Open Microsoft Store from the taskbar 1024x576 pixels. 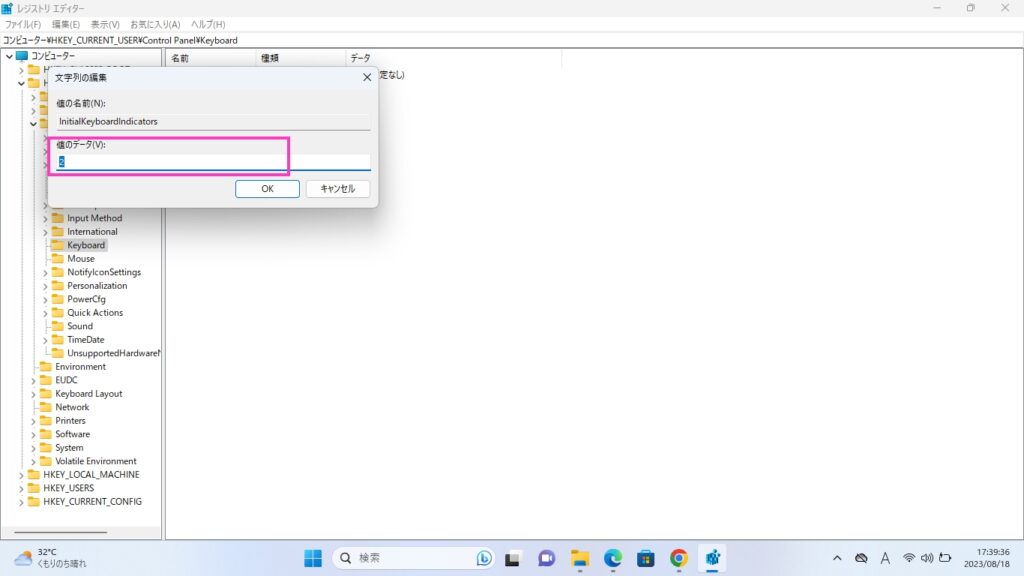[645, 558]
